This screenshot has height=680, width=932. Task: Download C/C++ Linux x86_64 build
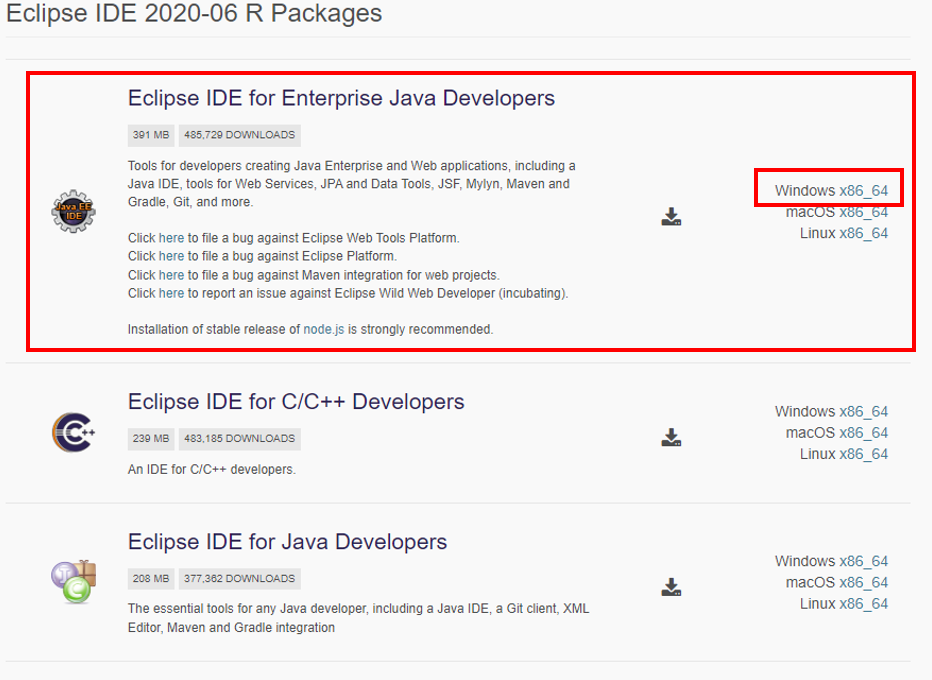863,454
